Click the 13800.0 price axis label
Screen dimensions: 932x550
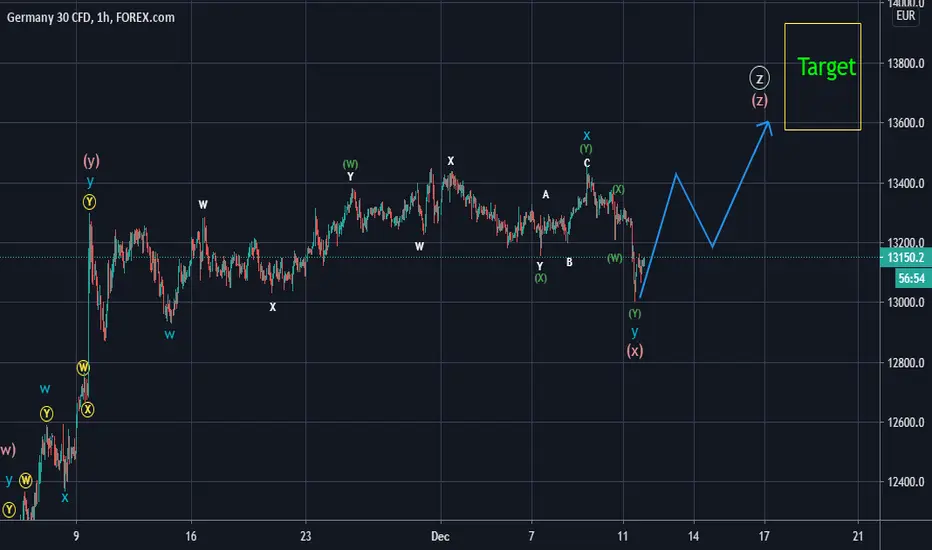pos(906,64)
